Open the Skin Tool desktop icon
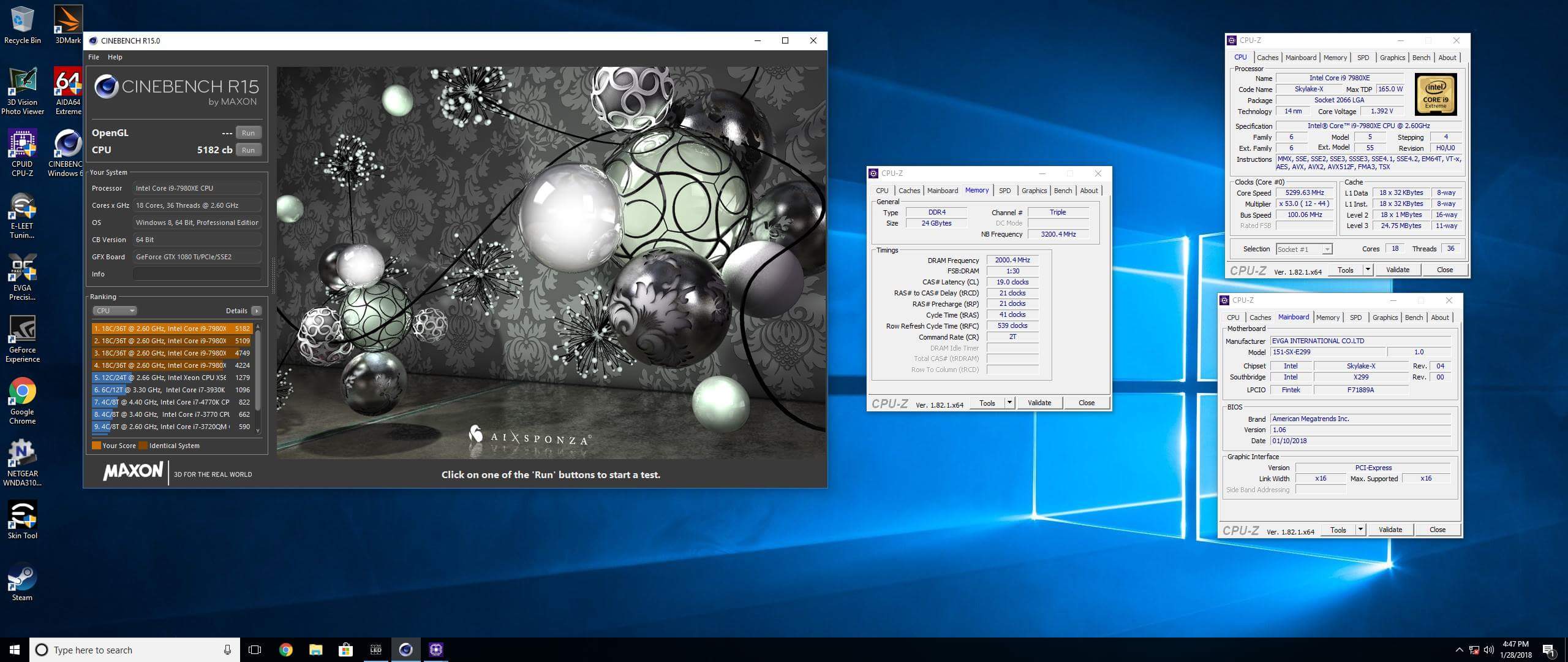Viewport: 1568px width, 662px height. [22, 520]
